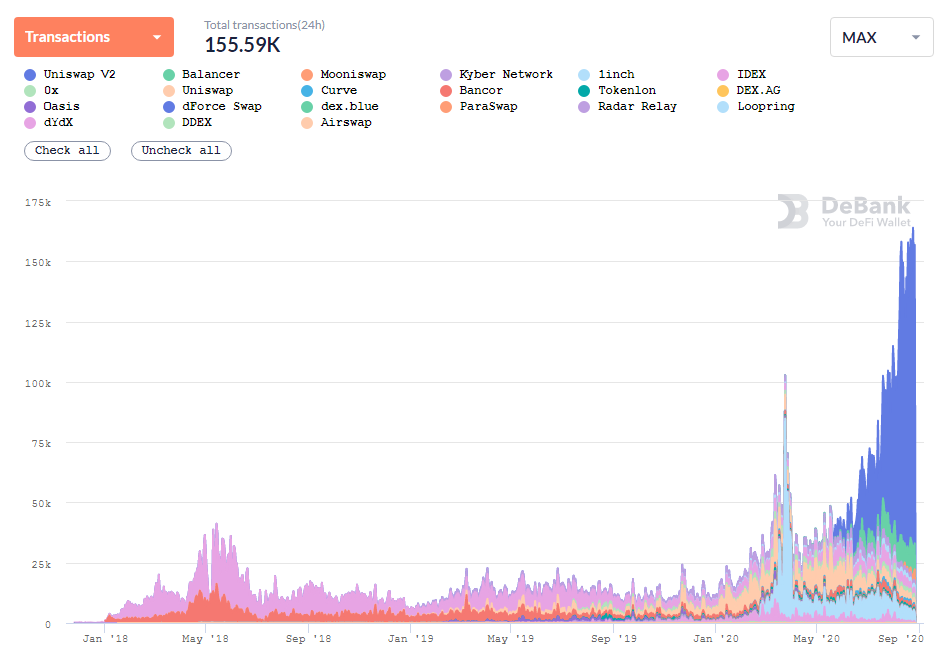Toggle the Airswap legend entry
The image size is (942, 664).
336,123
